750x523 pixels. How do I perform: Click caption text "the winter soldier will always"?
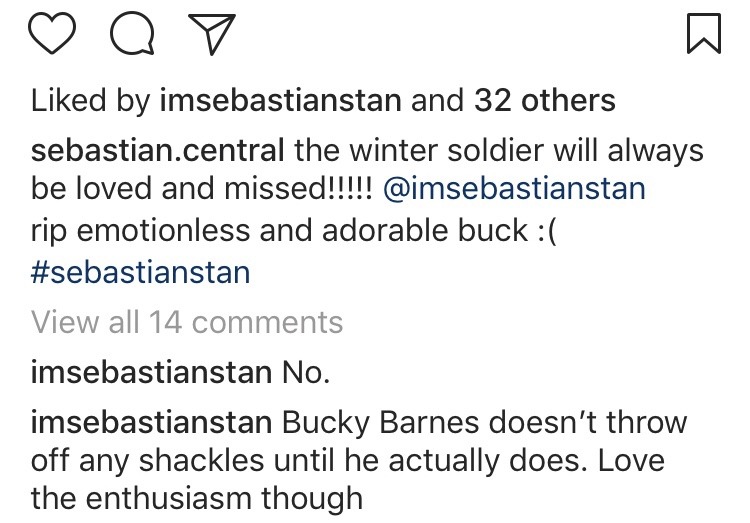click(x=500, y=153)
